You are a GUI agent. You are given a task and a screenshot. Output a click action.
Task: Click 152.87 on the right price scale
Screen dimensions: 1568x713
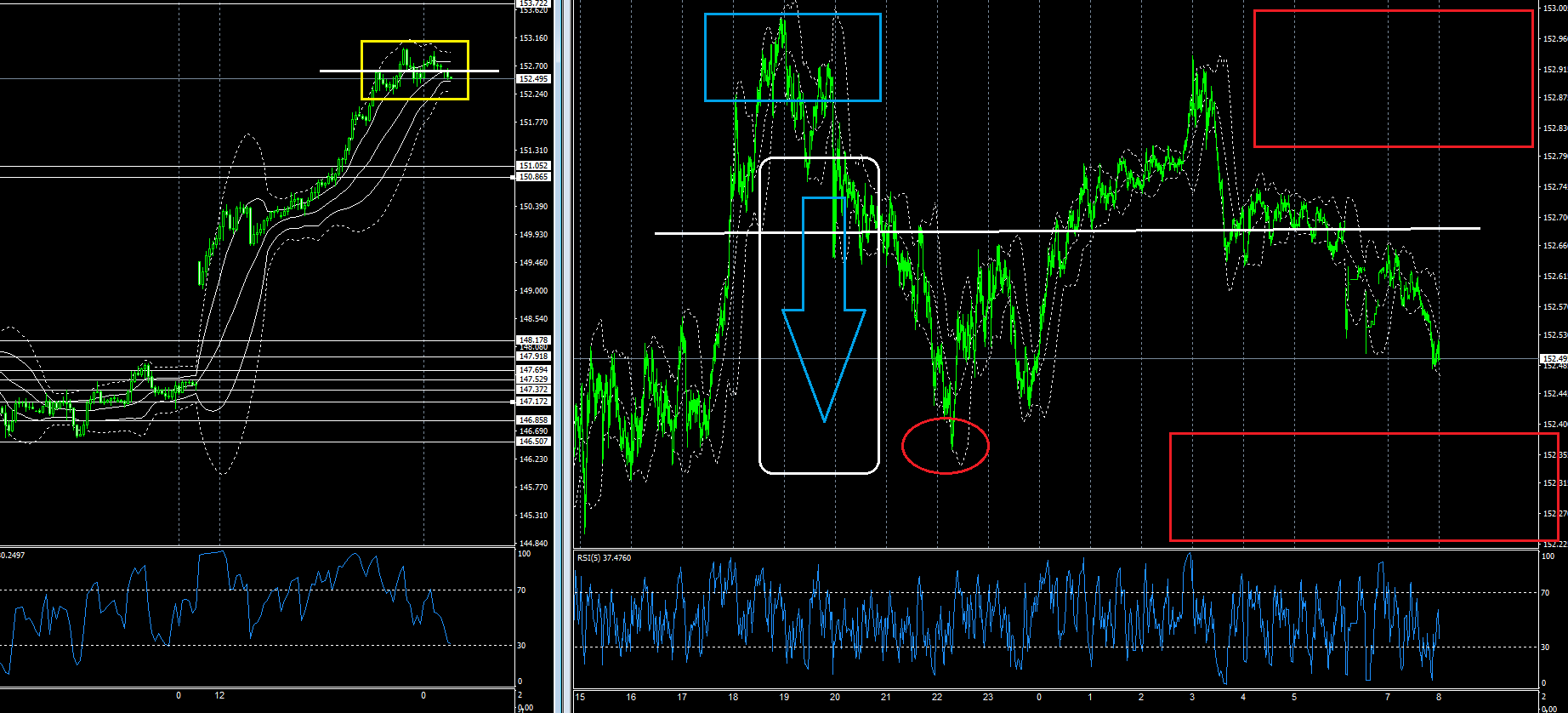(1555, 98)
